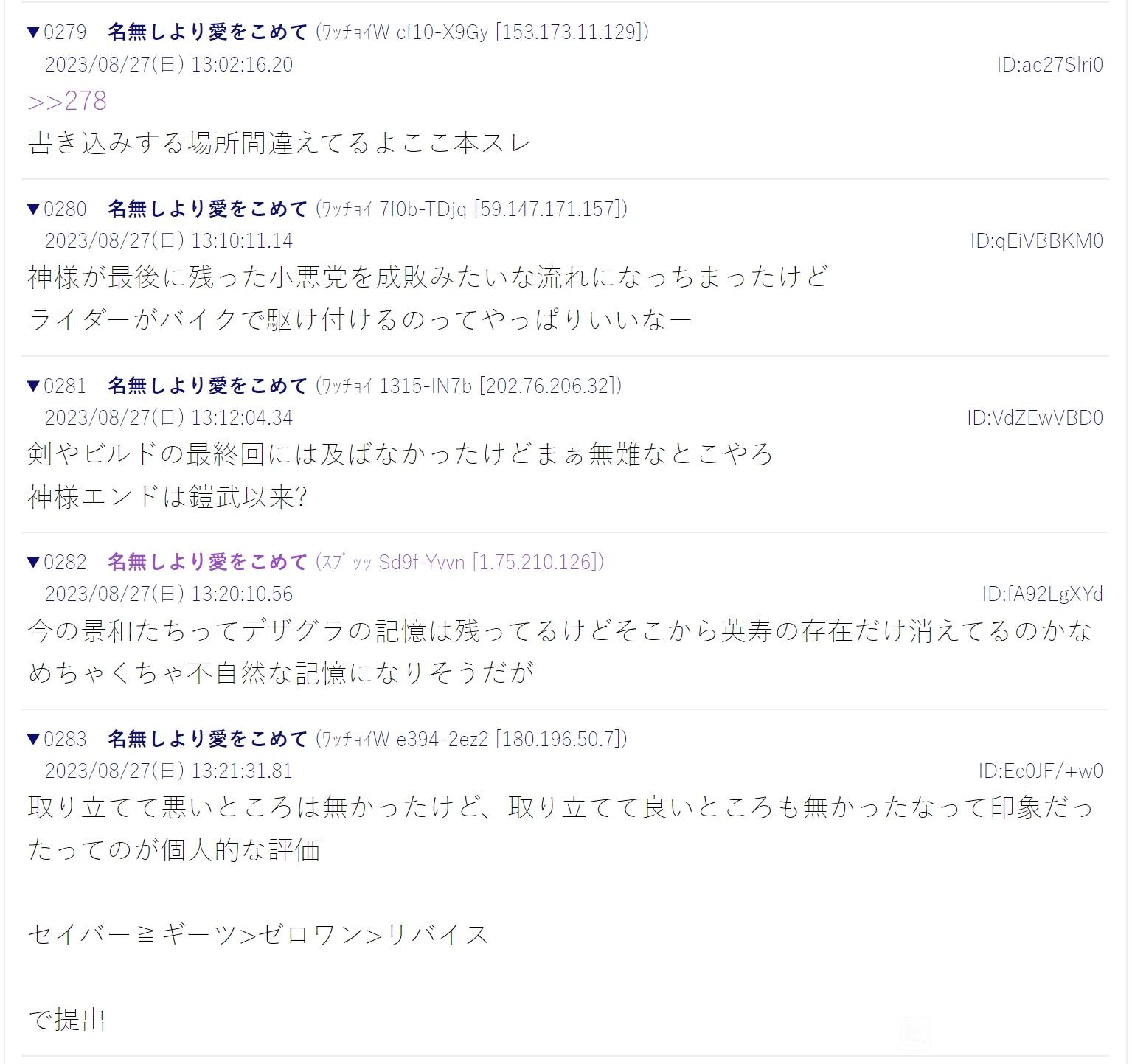Screen dimensions: 1132x1064
Task: Open the triangle menu for post 0282
Action: click(33, 562)
